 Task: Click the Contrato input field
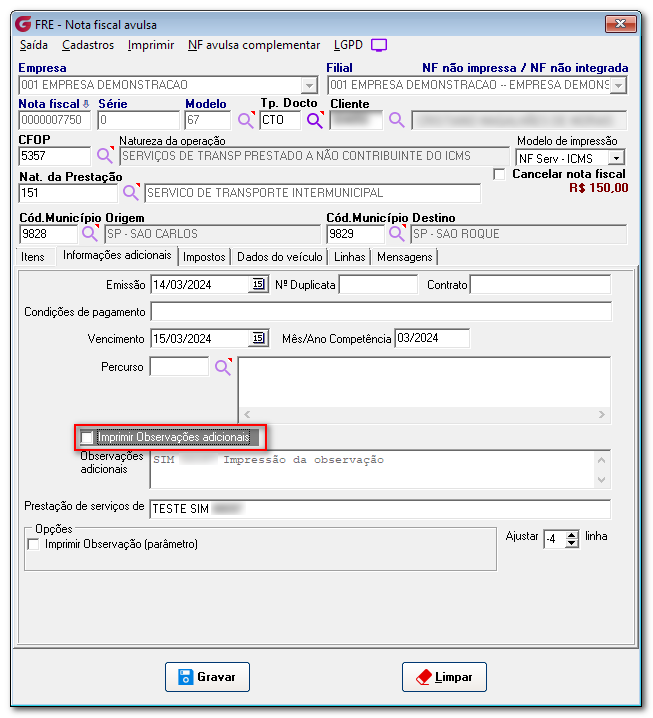point(540,285)
